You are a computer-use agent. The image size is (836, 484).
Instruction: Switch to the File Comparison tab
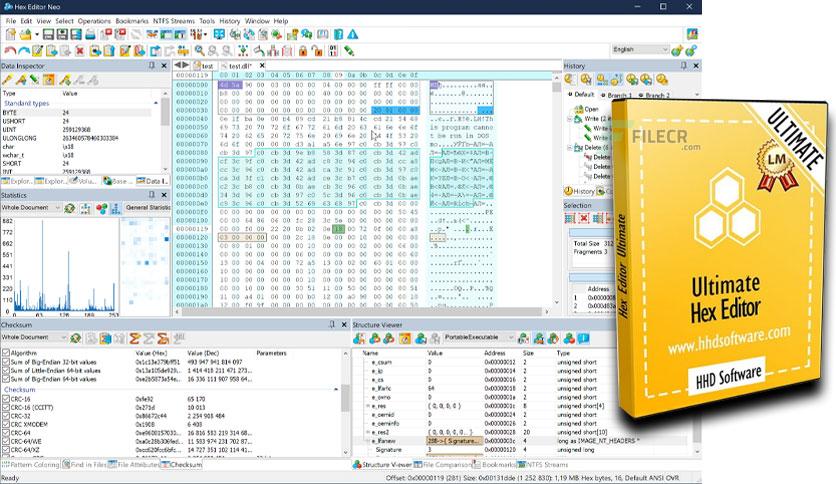444,465
